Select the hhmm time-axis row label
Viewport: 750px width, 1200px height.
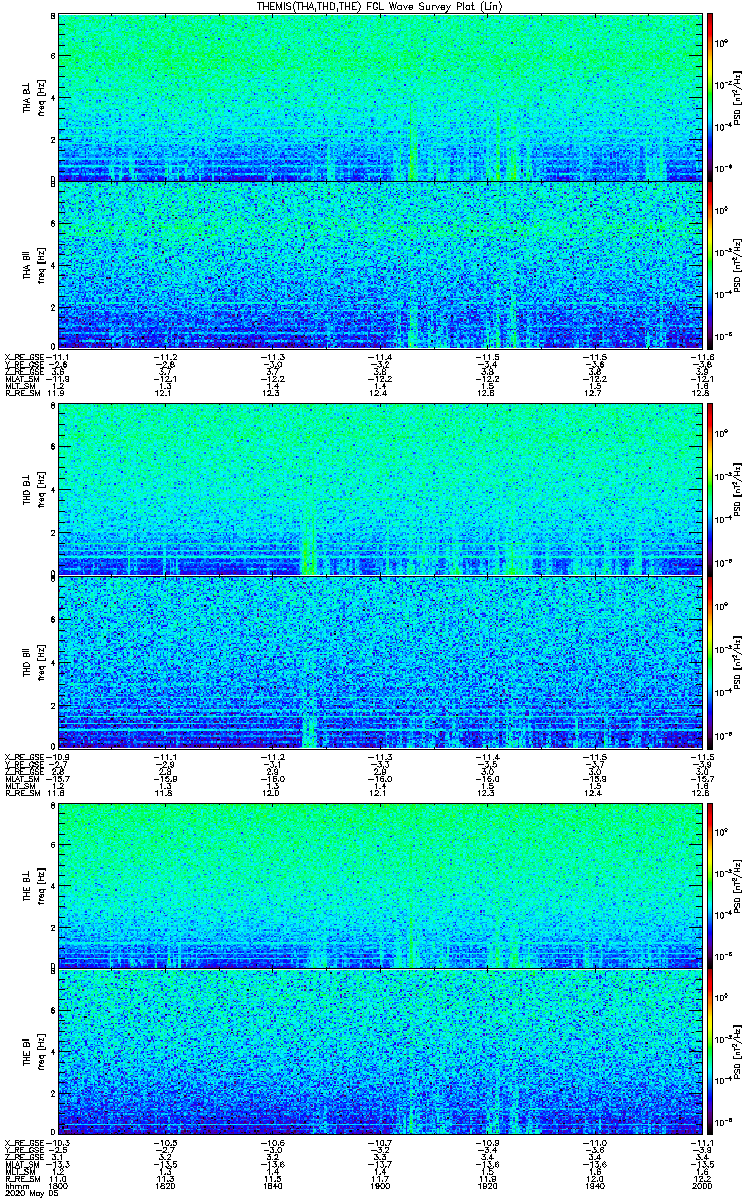click(x=15, y=1186)
